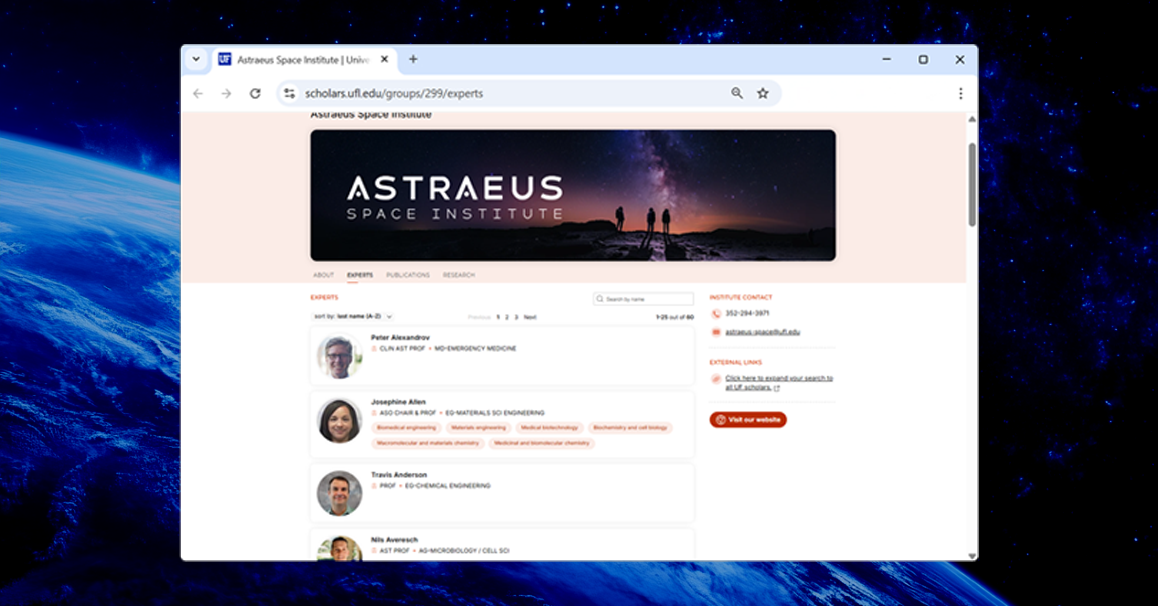Click the AG-MICROBIOLOGY / CELL SCI text
Image resolution: width=1158 pixels, height=606 pixels.
[464, 551]
